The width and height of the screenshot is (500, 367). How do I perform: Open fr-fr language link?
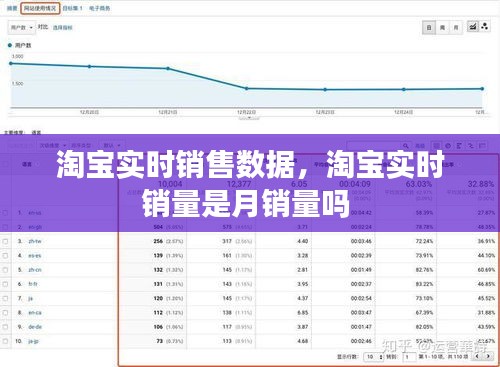[33, 284]
